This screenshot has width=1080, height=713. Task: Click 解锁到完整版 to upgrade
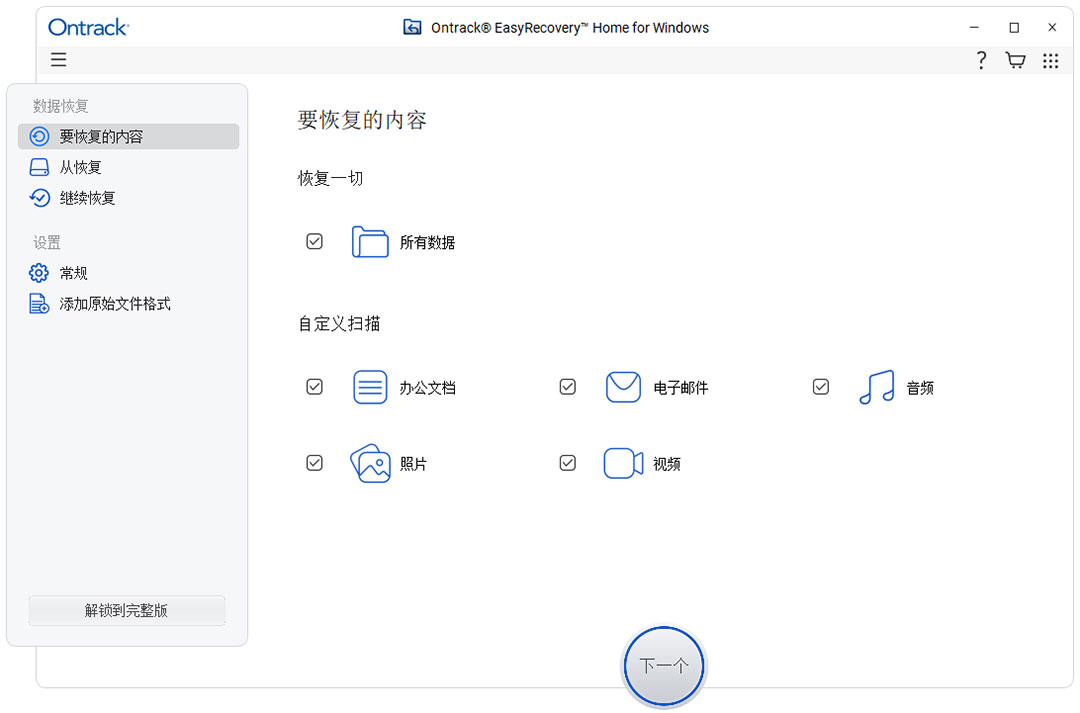pyautogui.click(x=126, y=610)
